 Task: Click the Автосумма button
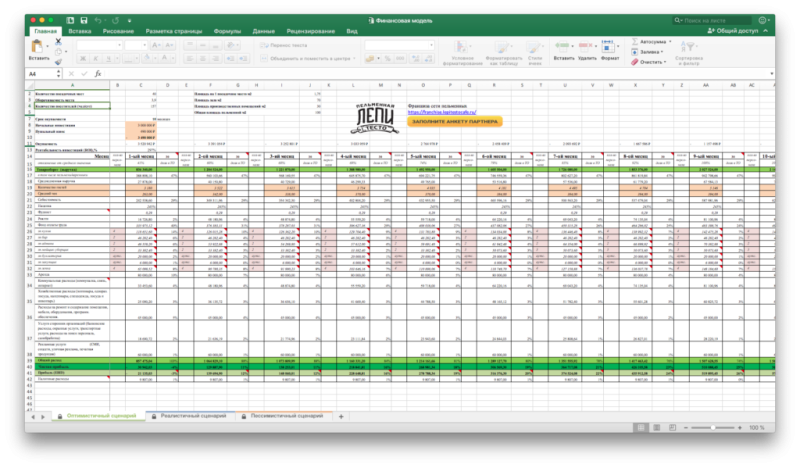coord(652,41)
